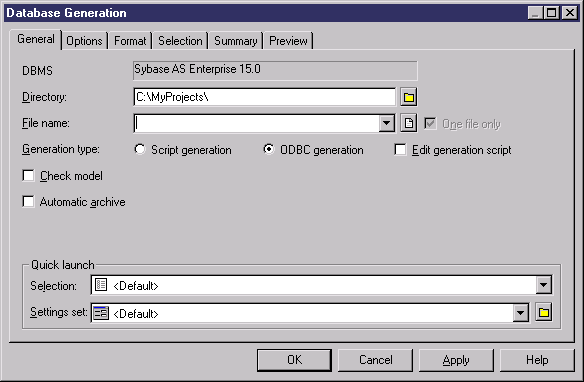Enable Automatic archive checkbox
Viewport: 584px width, 382px height.
(28, 202)
